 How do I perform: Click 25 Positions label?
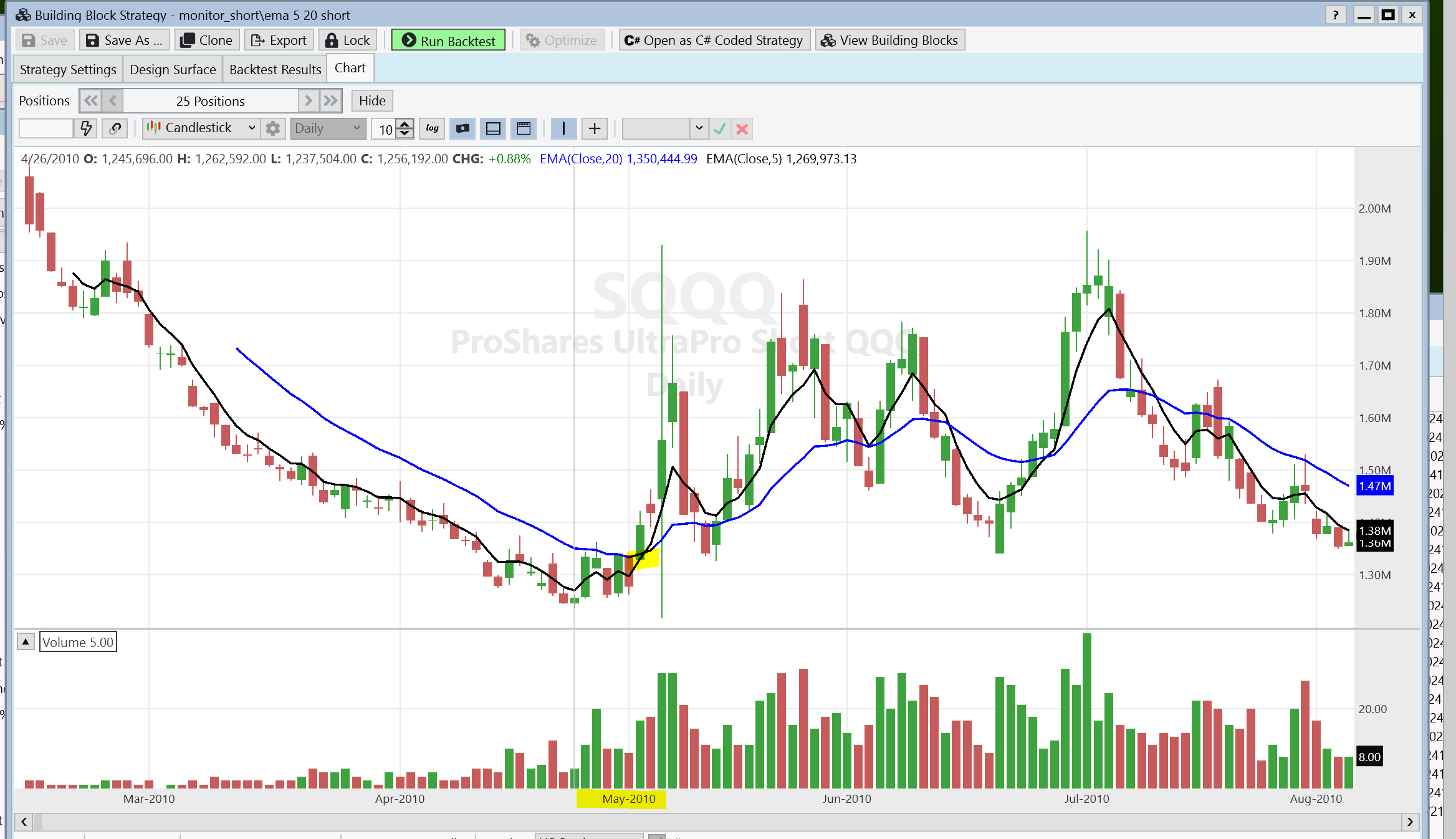210,101
